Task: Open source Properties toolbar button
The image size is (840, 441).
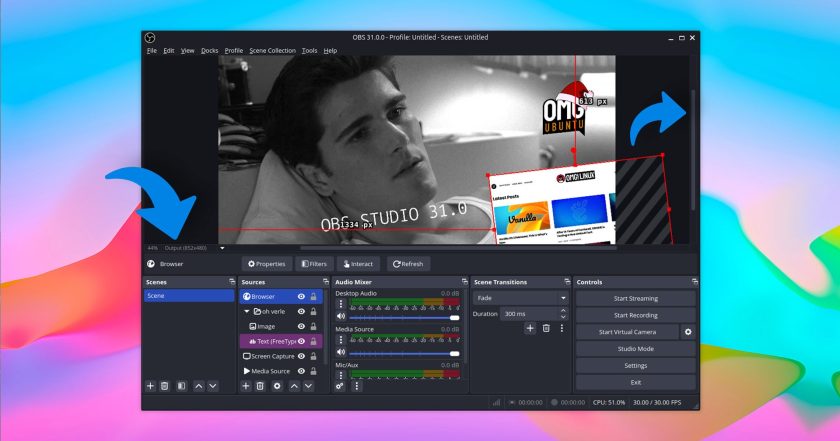Action: [x=266, y=264]
